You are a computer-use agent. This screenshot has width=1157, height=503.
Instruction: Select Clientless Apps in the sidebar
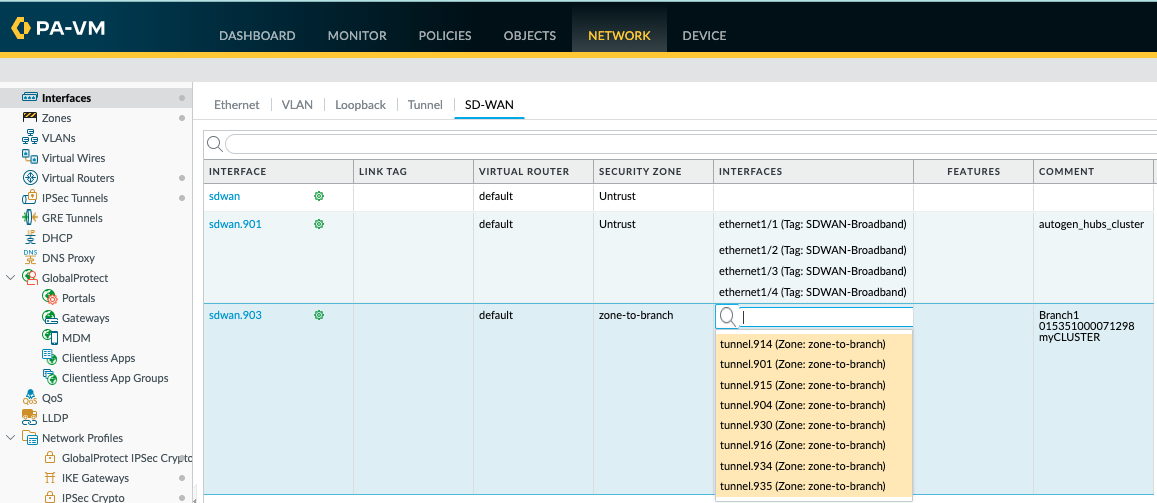[x=98, y=358]
